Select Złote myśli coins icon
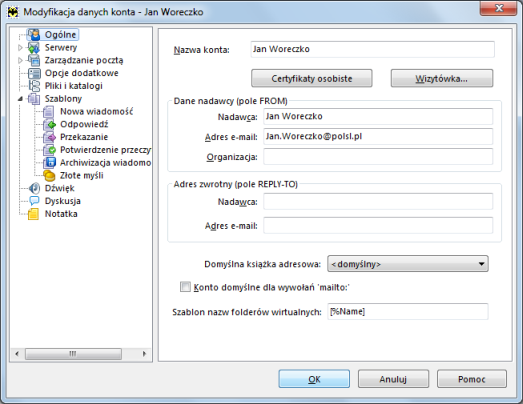 click(49, 175)
